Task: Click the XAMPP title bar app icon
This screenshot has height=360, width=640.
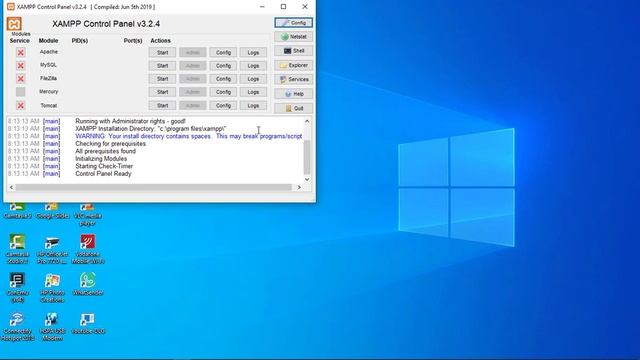Action: [11, 7]
